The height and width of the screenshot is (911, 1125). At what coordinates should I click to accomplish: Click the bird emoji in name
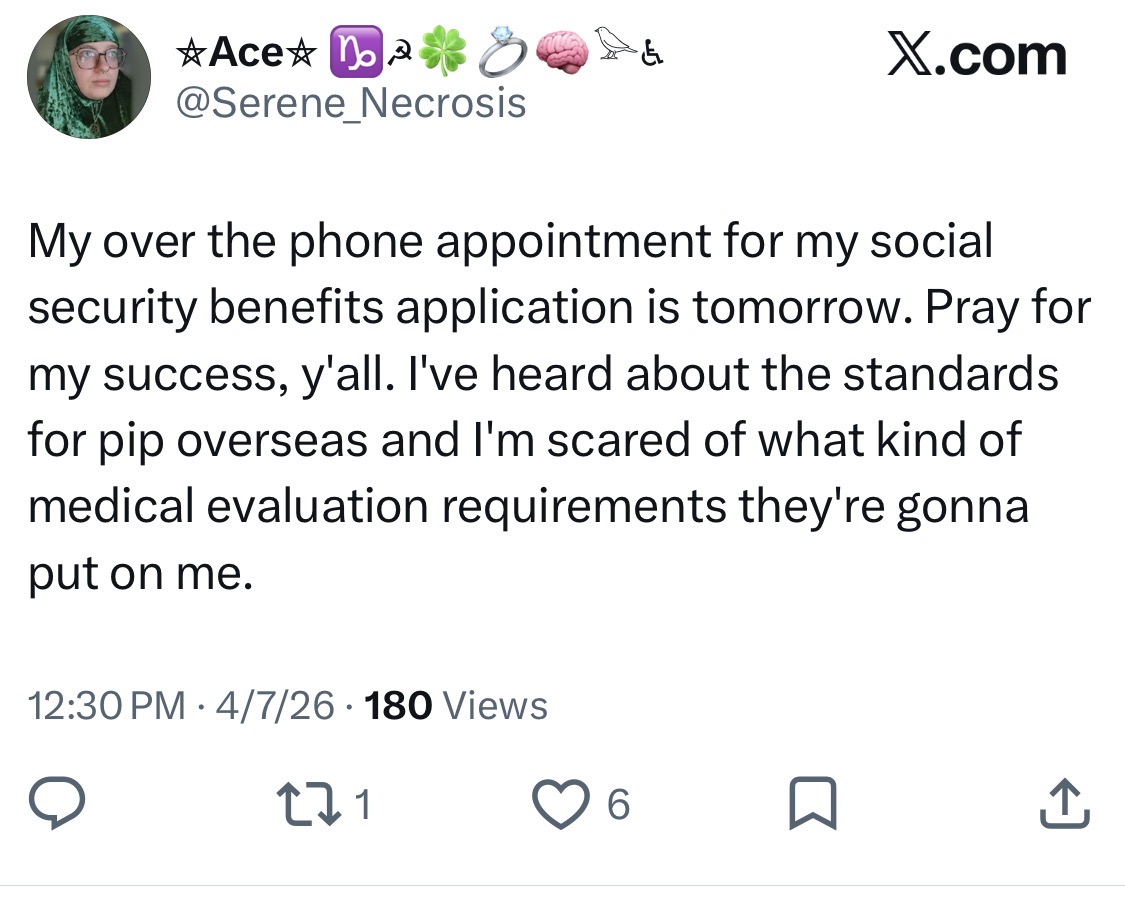click(x=614, y=42)
